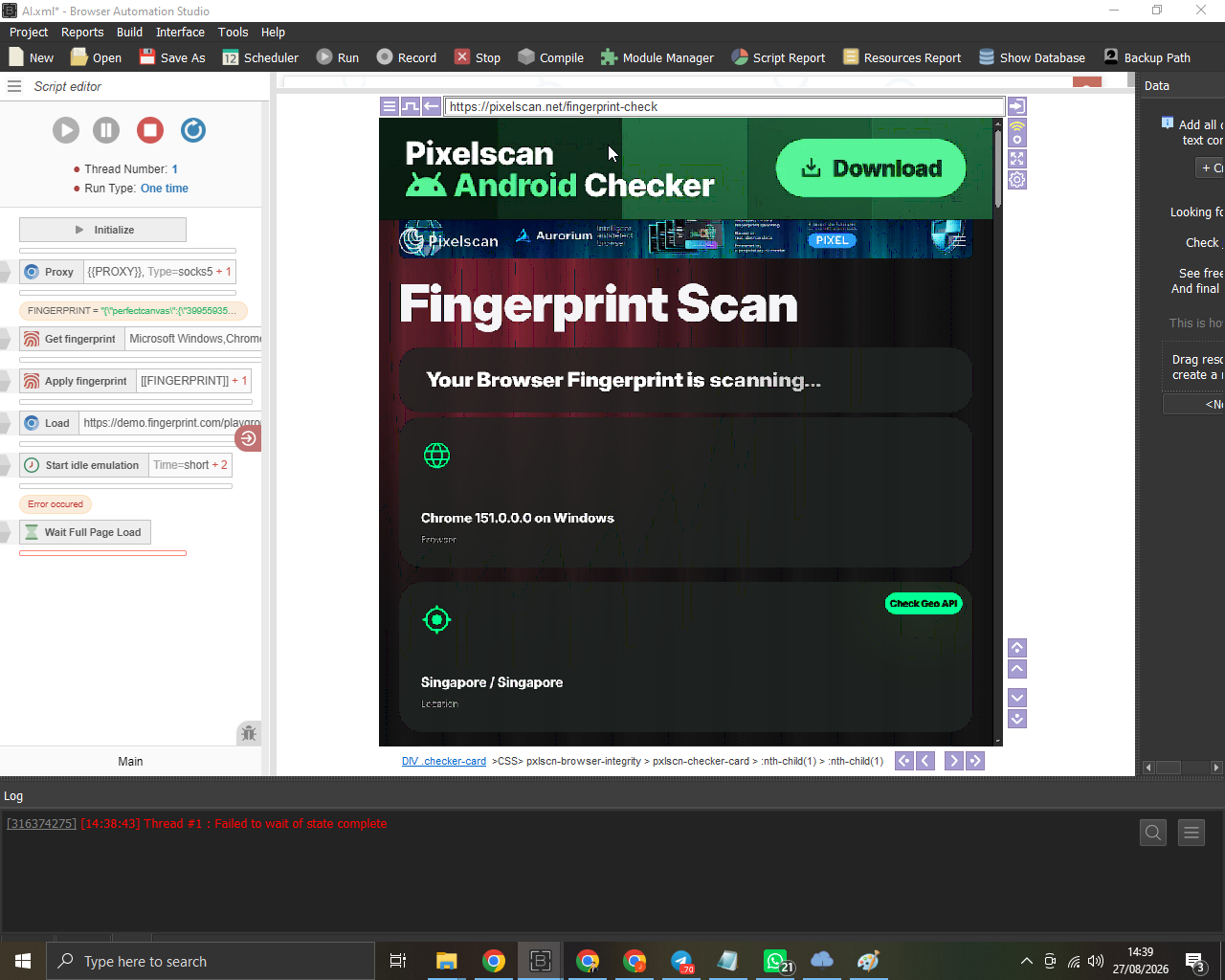Screen dimensions: 1225x980
Task: Click the Download button on the Pixelscan page
Action: pos(871,168)
